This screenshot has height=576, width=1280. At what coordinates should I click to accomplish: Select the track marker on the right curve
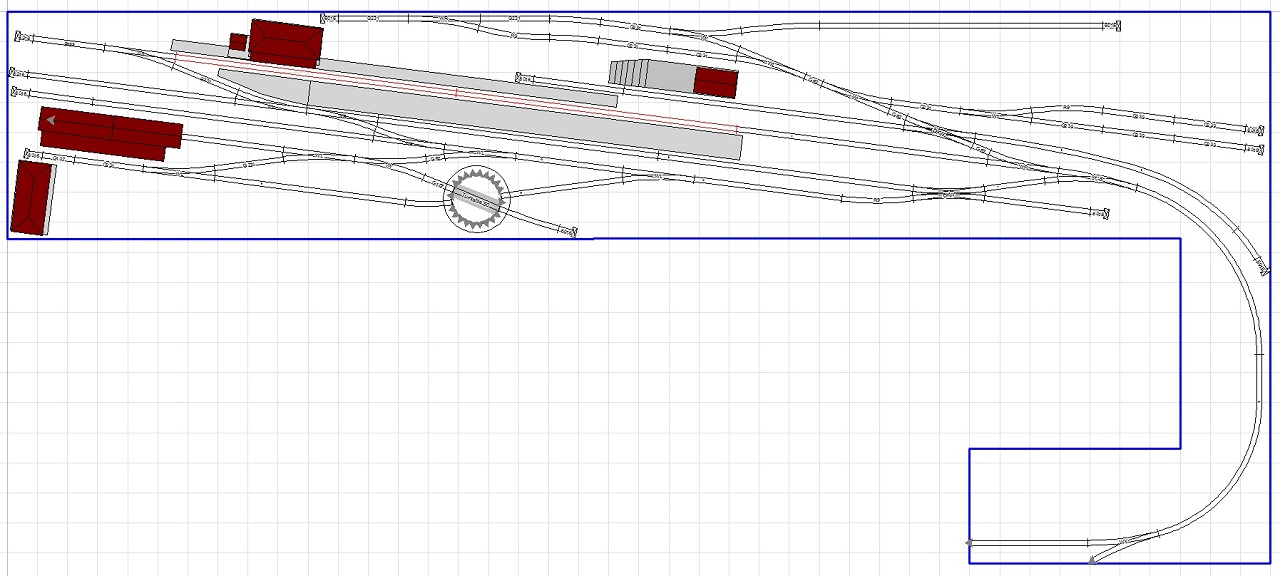(1257, 265)
